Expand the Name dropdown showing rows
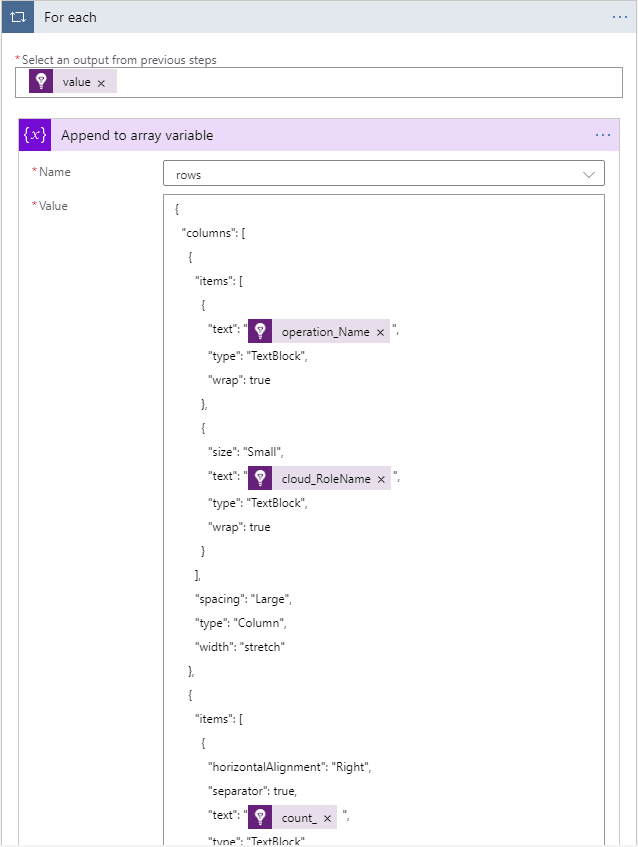 [588, 174]
